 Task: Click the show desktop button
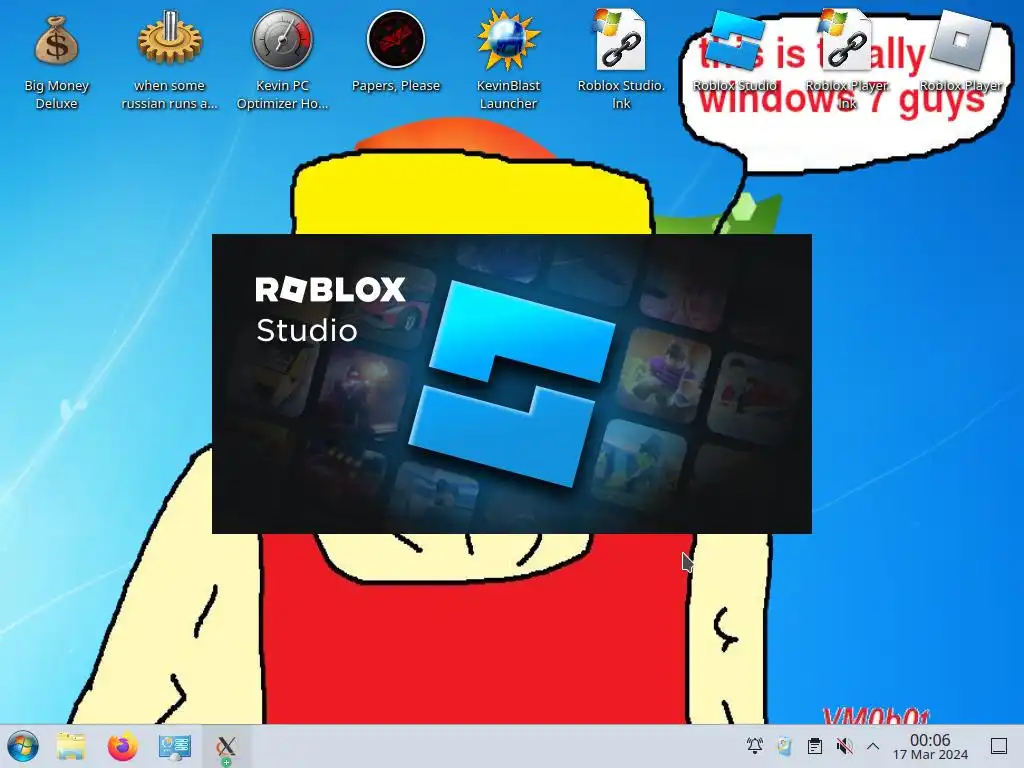(999, 746)
